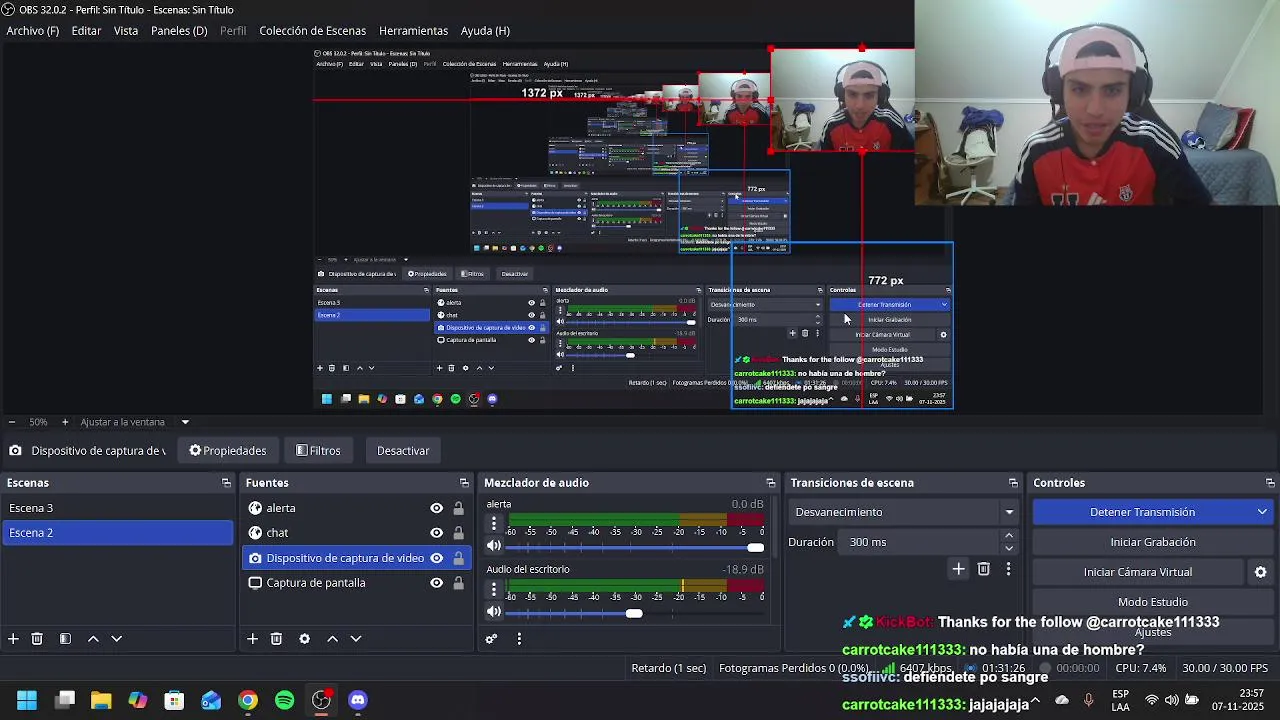Open options dots for Audio del escritorio
The image size is (1280, 720).
pos(493,588)
